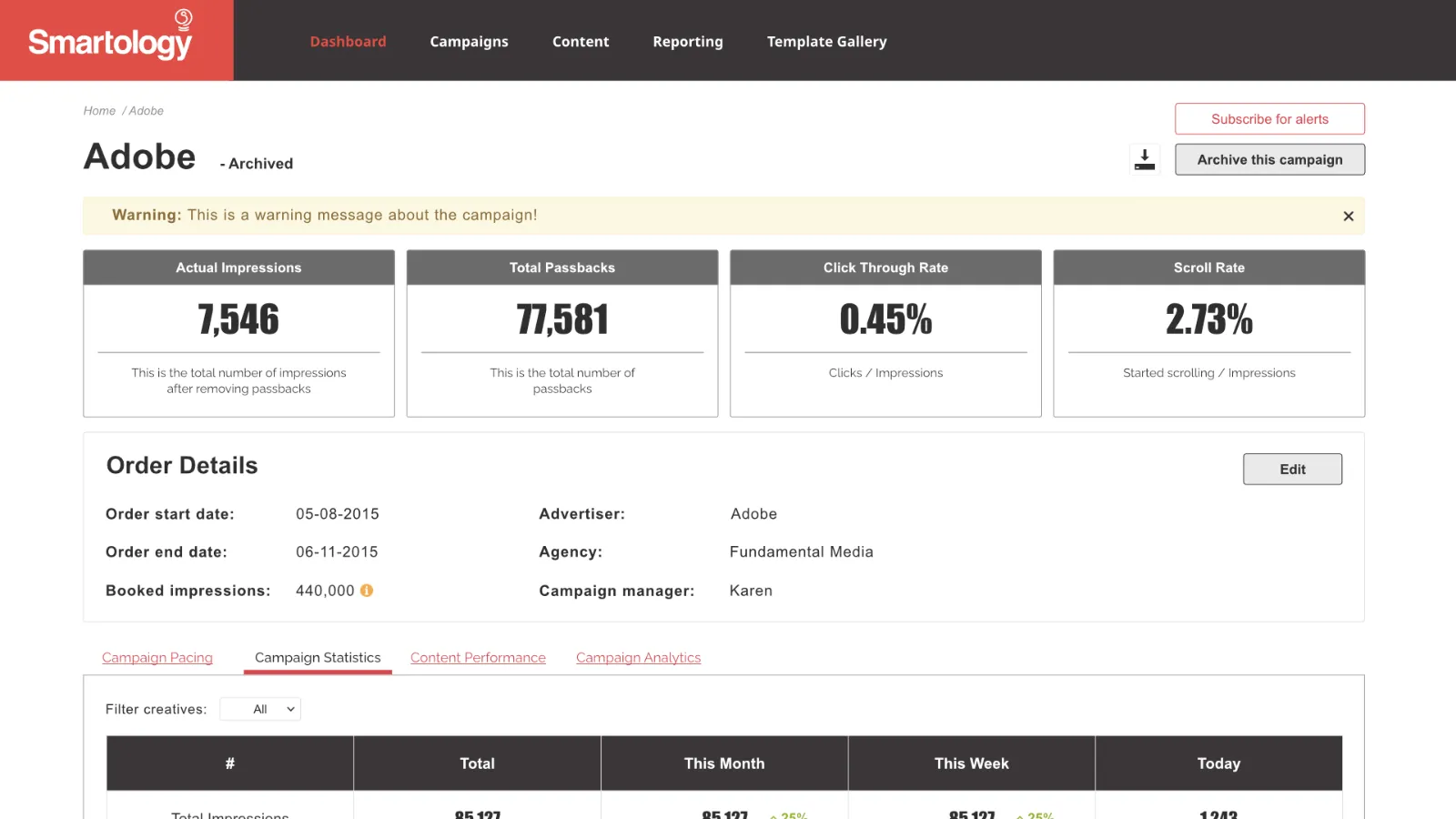
Task: Download the campaign report icon
Action: (x=1145, y=159)
